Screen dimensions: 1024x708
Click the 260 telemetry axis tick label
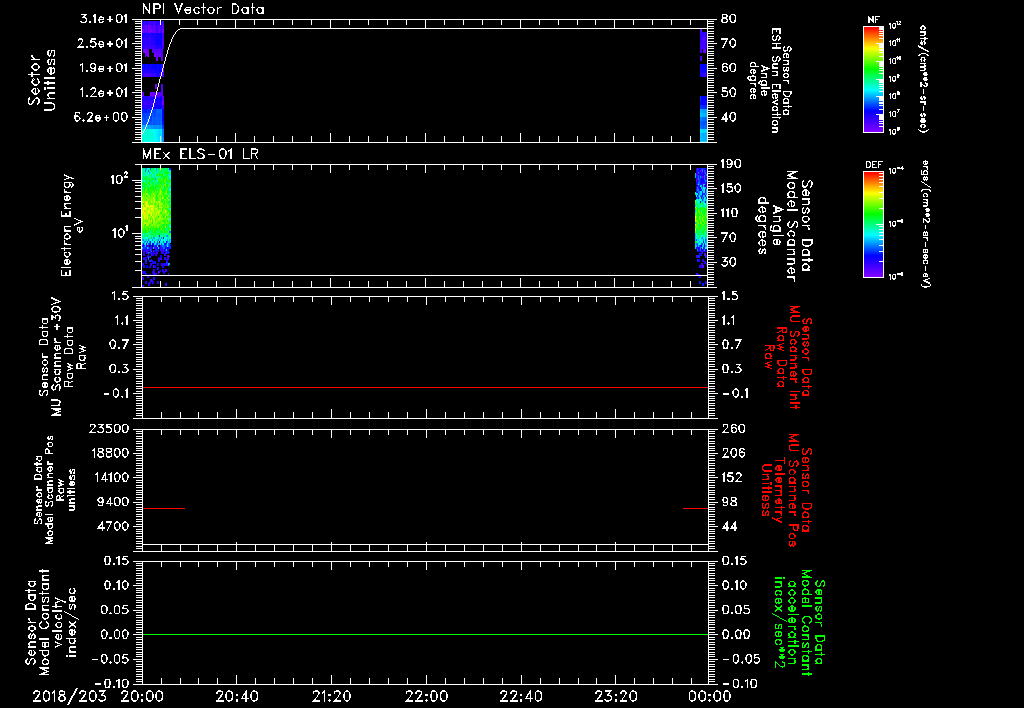[733, 429]
